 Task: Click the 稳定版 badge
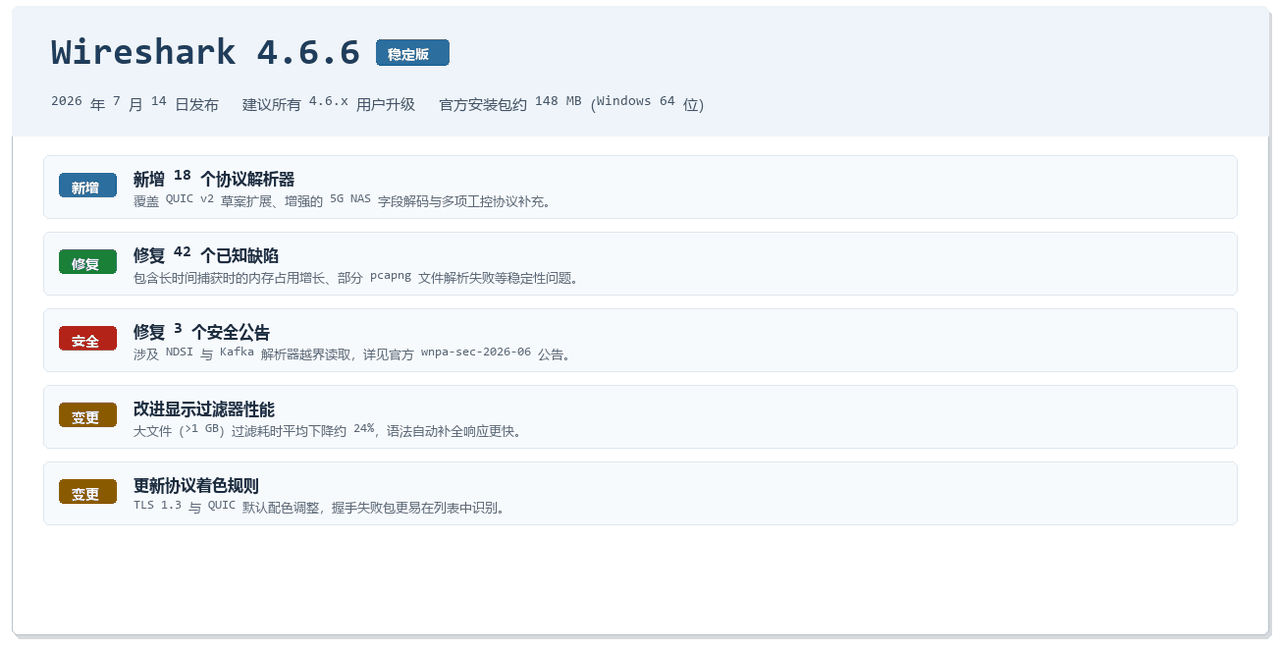413,53
